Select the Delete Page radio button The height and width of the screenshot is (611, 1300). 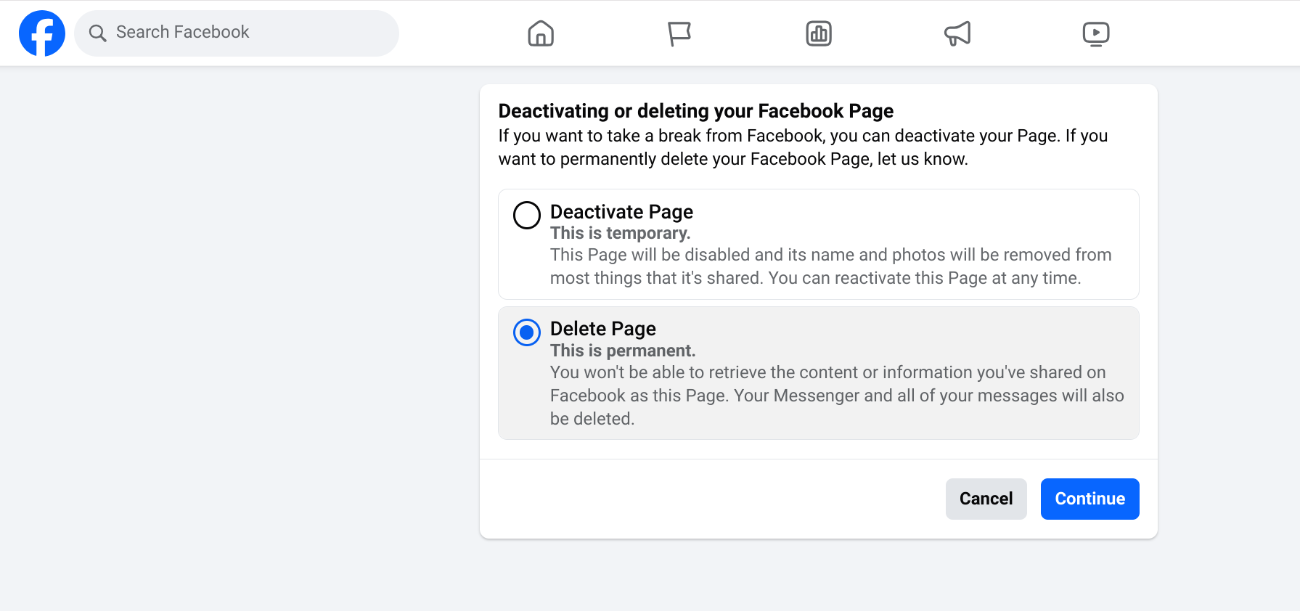pos(526,332)
